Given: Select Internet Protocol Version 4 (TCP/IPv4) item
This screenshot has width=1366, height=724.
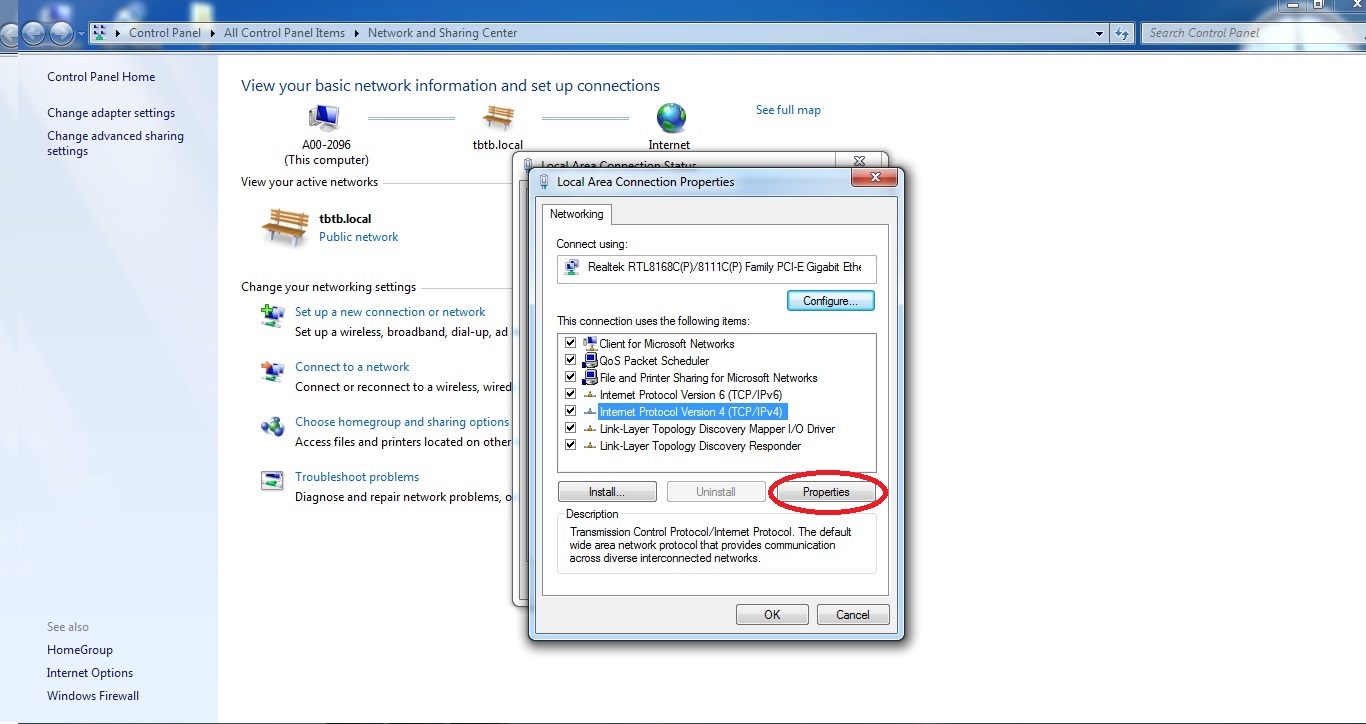Looking at the screenshot, I should click(691, 412).
